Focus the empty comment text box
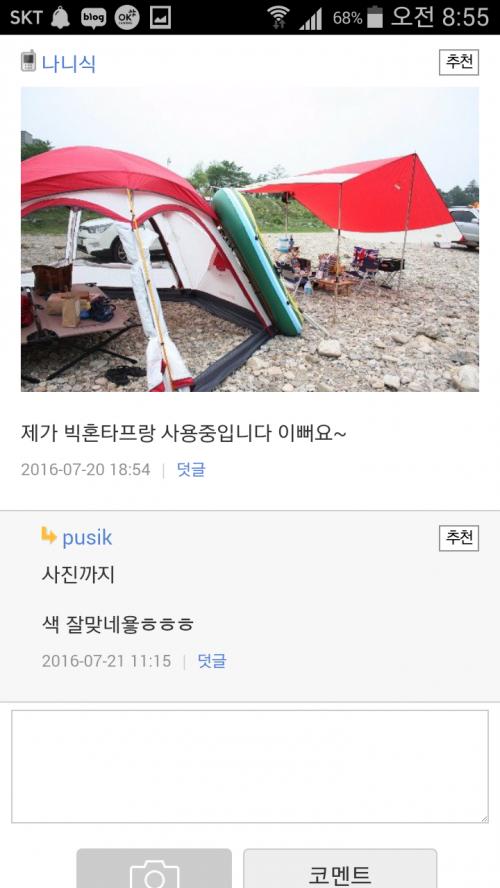This screenshot has height=888, width=500. [250, 766]
